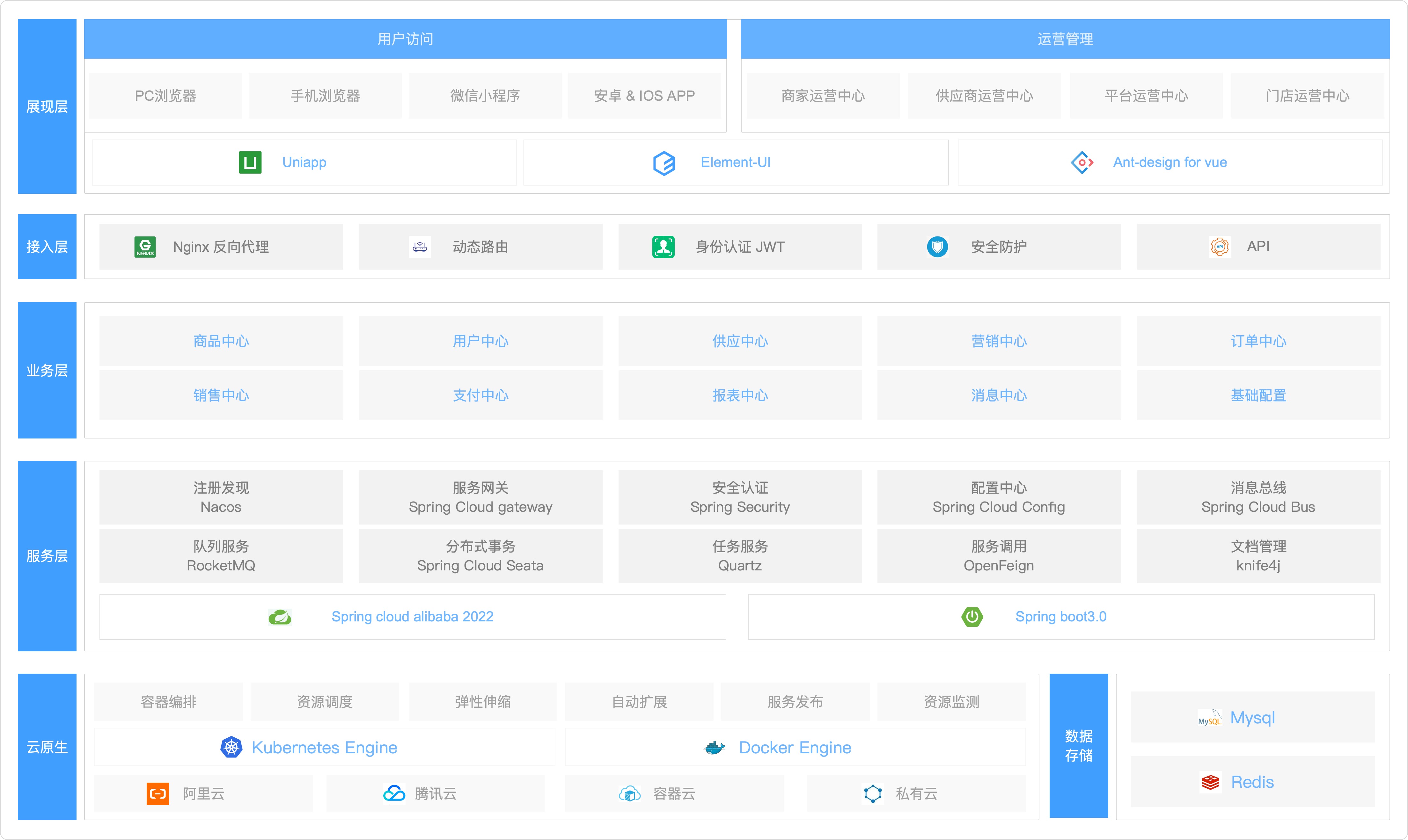Click the 注册发现 Nacos box
1408x840 pixels.
(x=221, y=497)
